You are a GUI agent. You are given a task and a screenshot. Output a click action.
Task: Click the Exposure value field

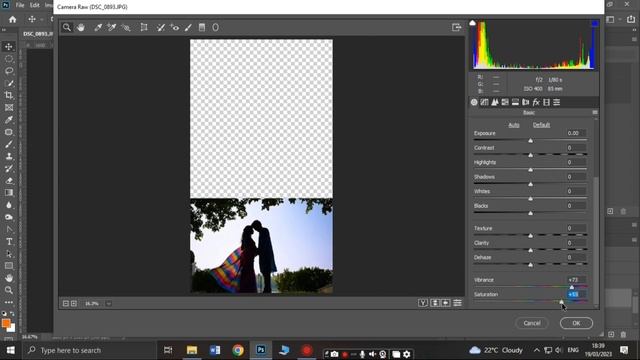pyautogui.click(x=575, y=133)
